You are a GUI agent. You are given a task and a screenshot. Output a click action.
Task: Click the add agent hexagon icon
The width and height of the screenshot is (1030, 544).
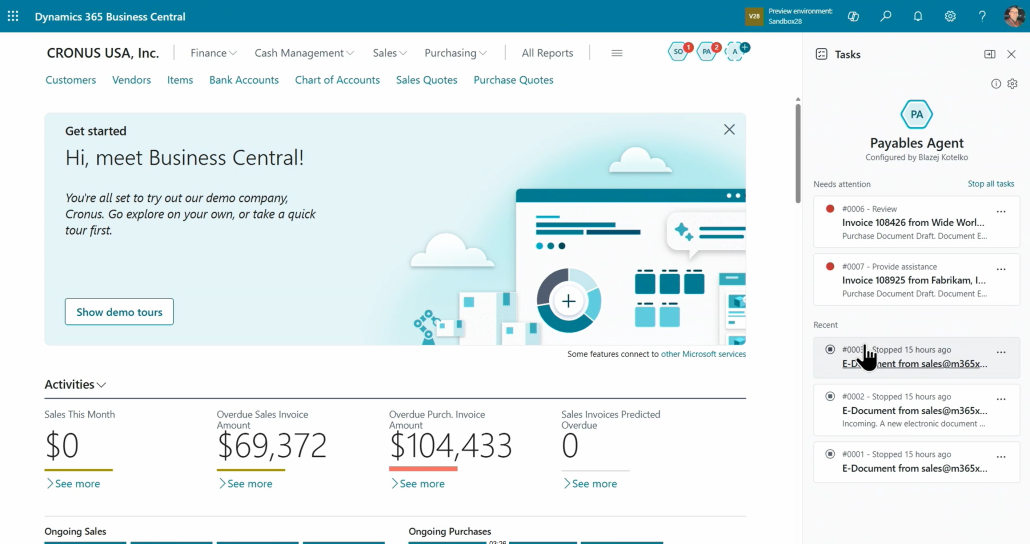[736, 51]
